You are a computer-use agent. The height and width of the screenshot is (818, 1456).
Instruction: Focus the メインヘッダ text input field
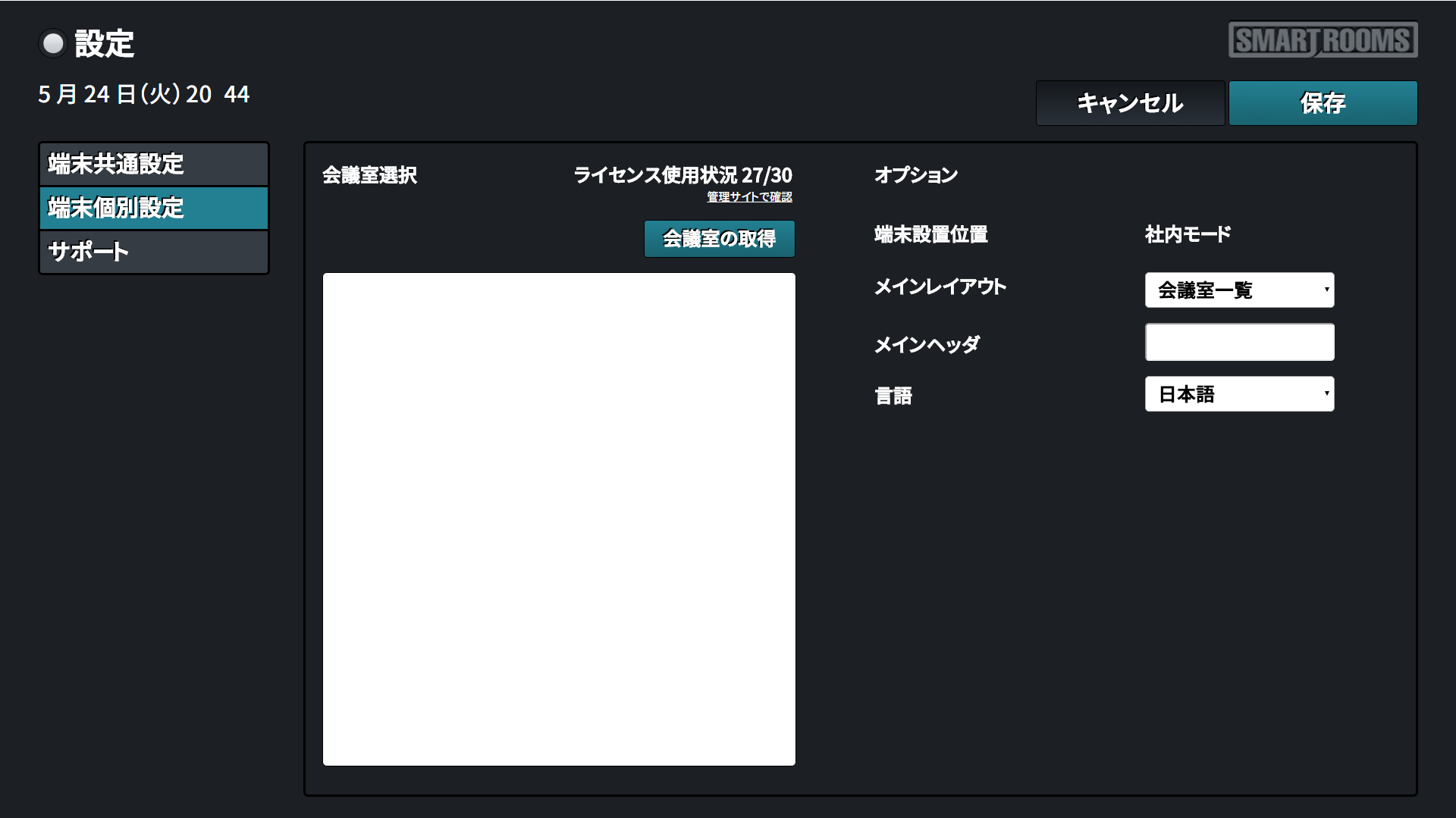tap(1239, 343)
